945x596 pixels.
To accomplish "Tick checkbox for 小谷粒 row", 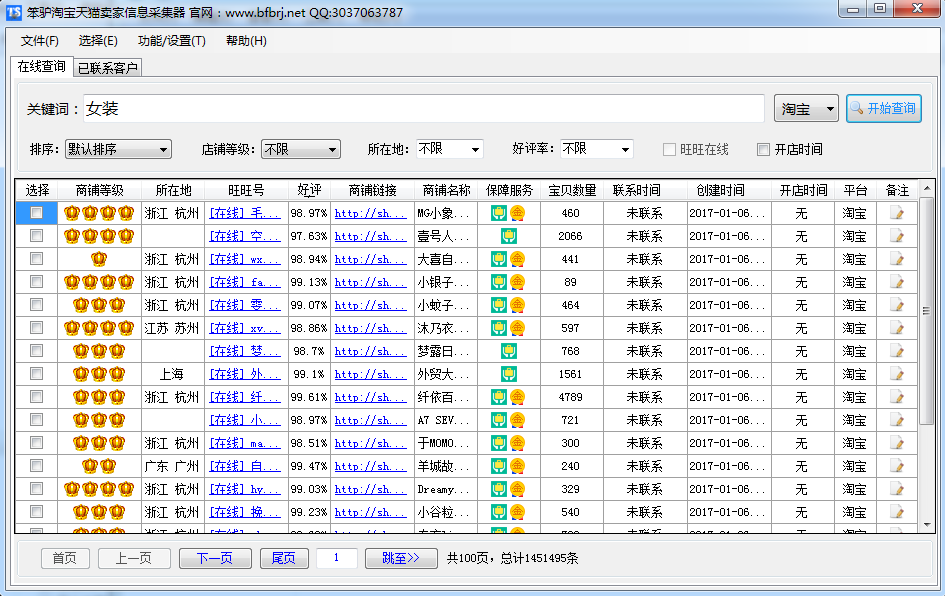I will pyautogui.click(x=36, y=512).
